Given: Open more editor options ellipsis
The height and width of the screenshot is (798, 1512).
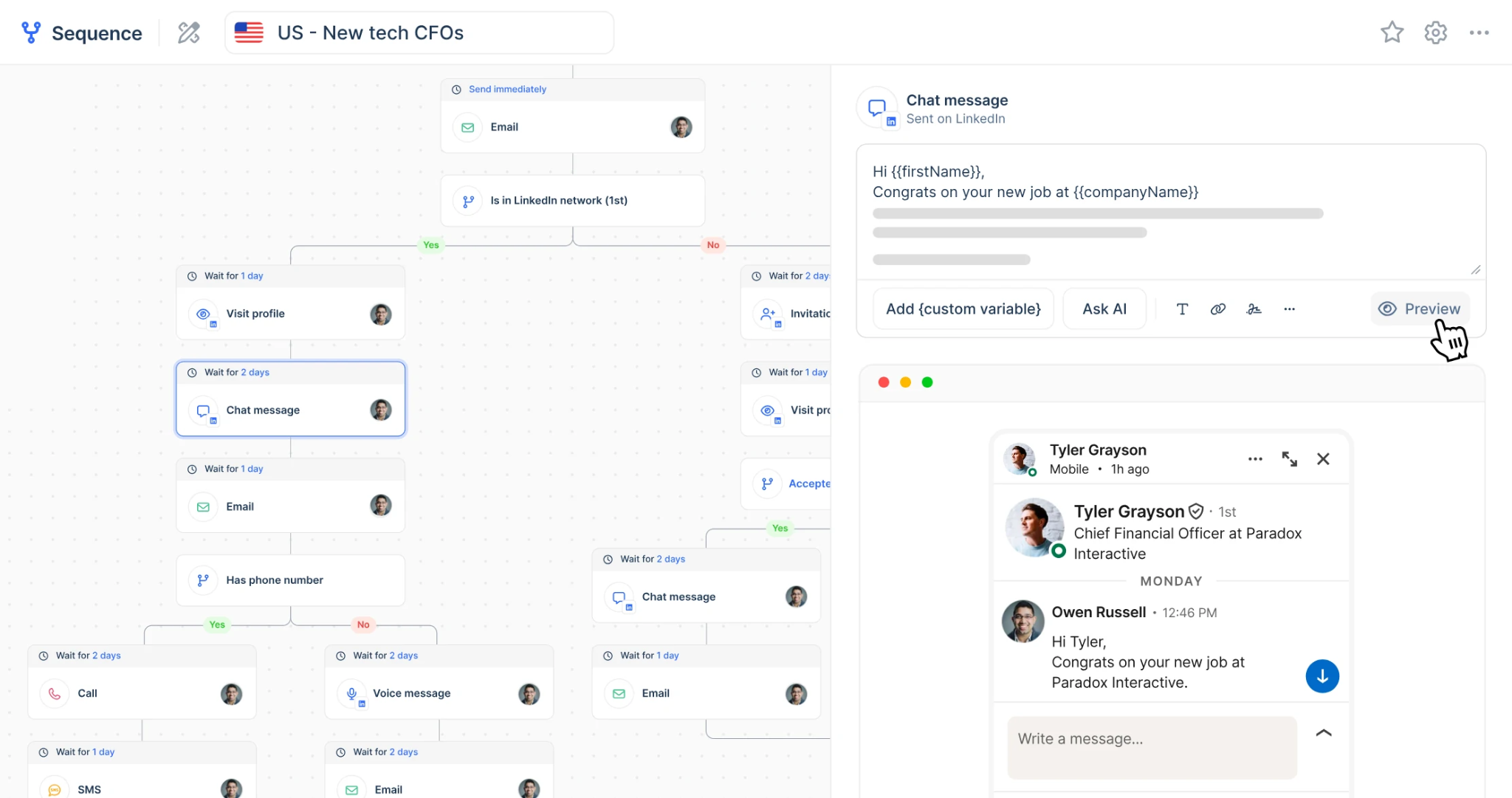Looking at the screenshot, I should (1289, 309).
